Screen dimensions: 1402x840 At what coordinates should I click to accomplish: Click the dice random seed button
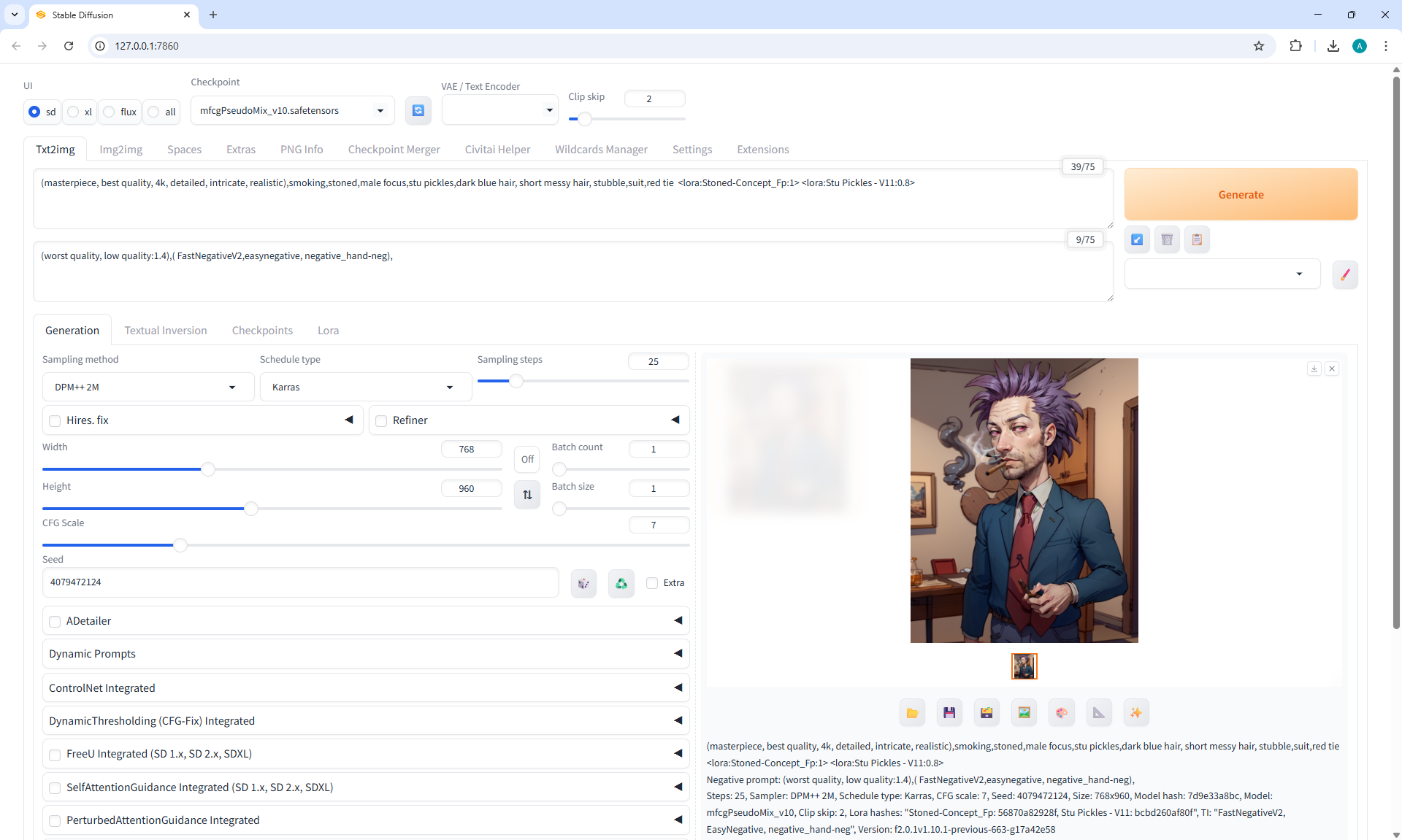pyautogui.click(x=583, y=583)
